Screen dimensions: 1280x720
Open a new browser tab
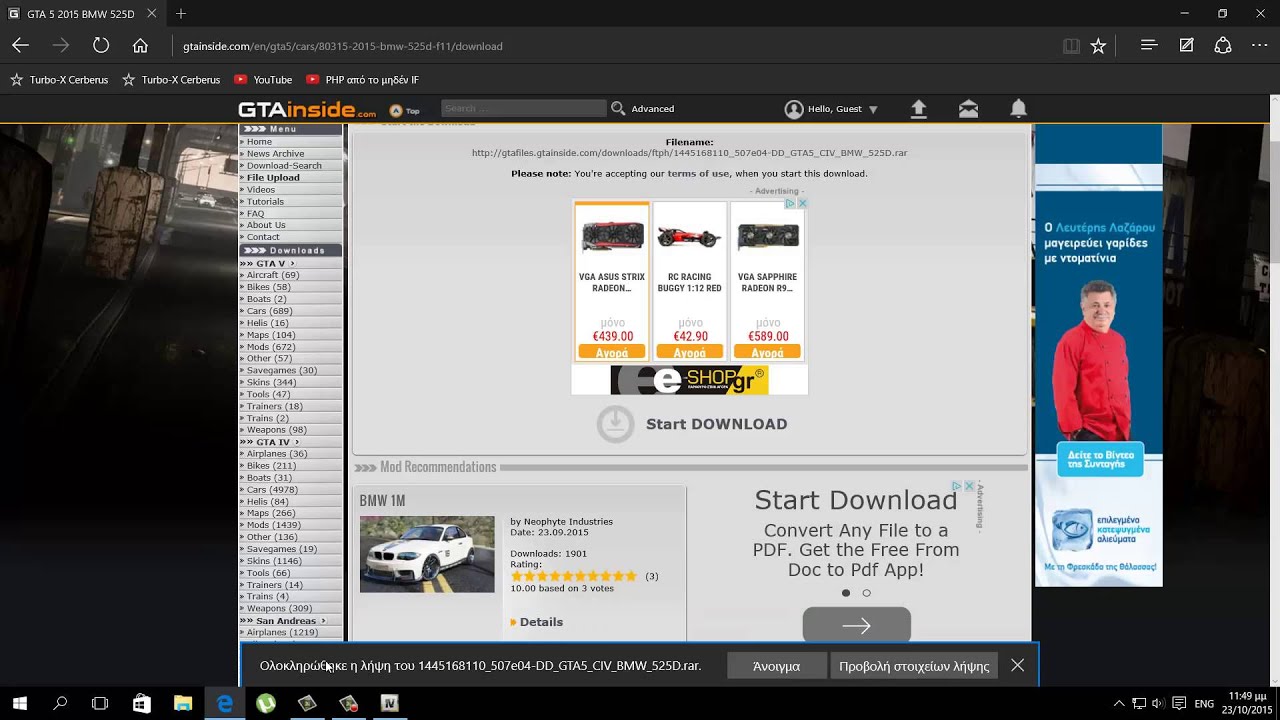[x=181, y=14]
